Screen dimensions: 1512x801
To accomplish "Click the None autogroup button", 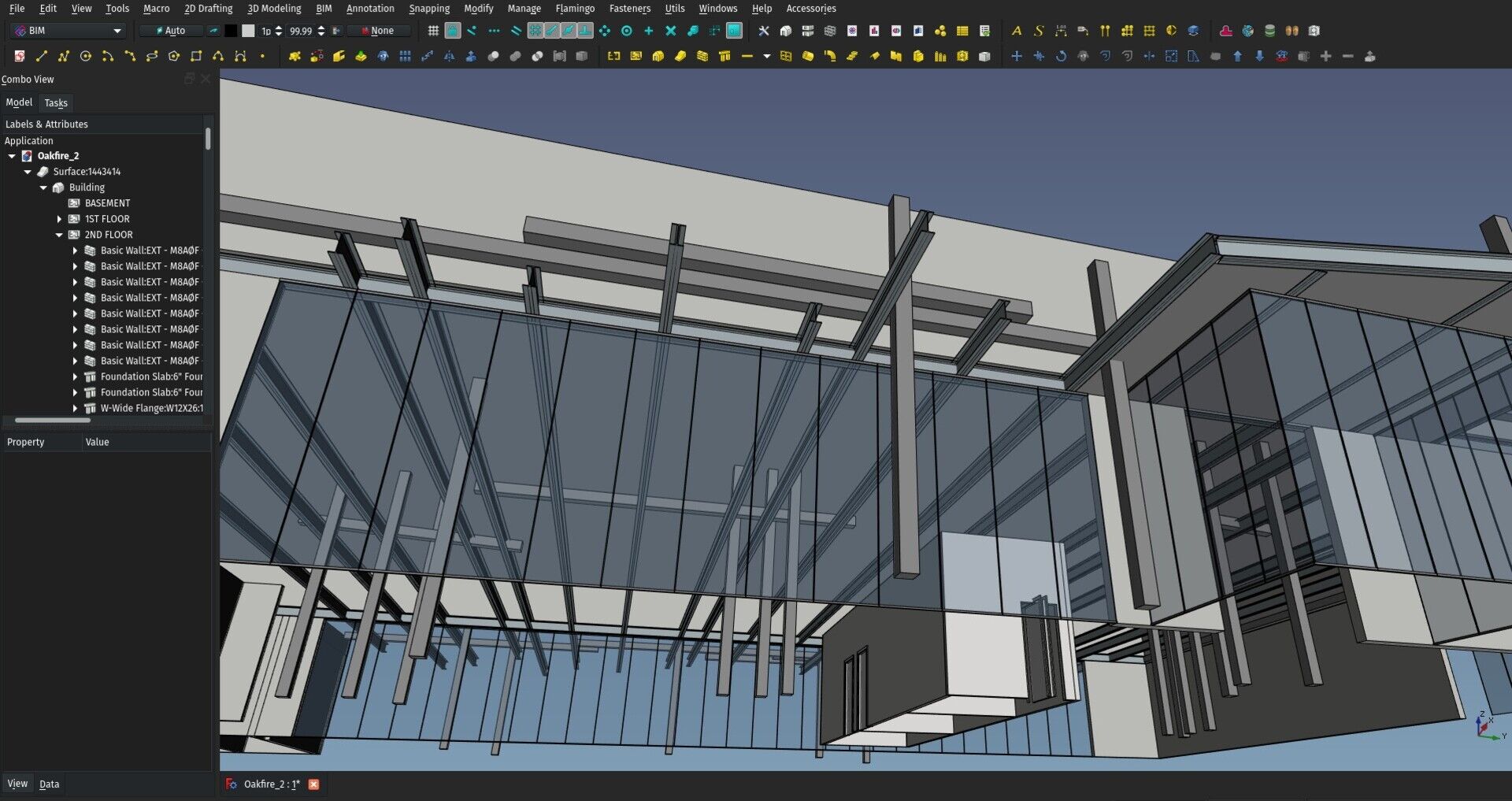I will click(x=380, y=31).
